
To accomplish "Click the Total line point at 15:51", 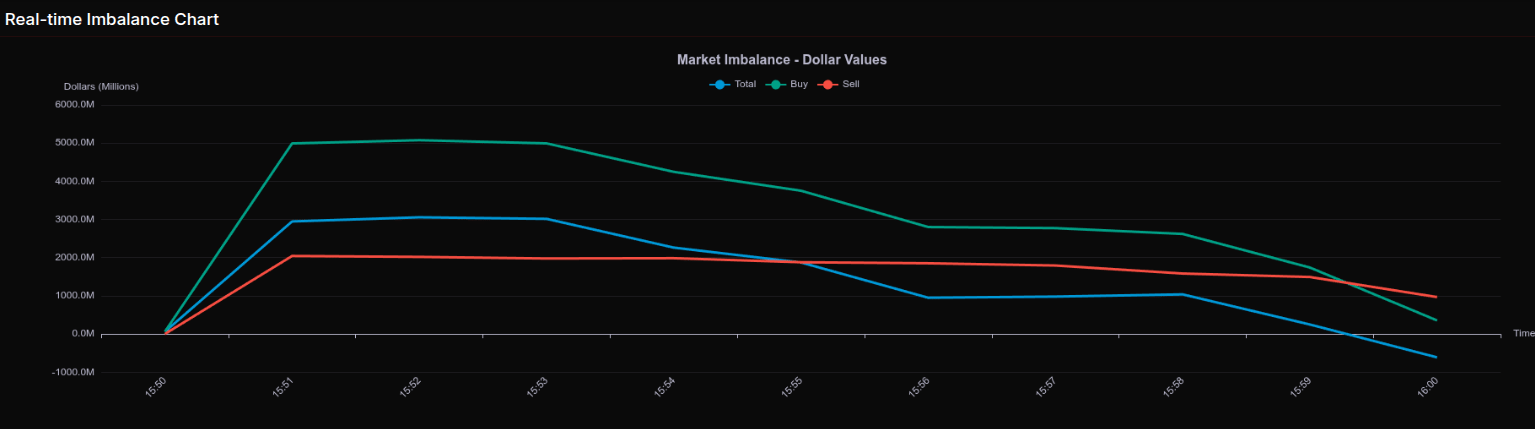I will [292, 221].
